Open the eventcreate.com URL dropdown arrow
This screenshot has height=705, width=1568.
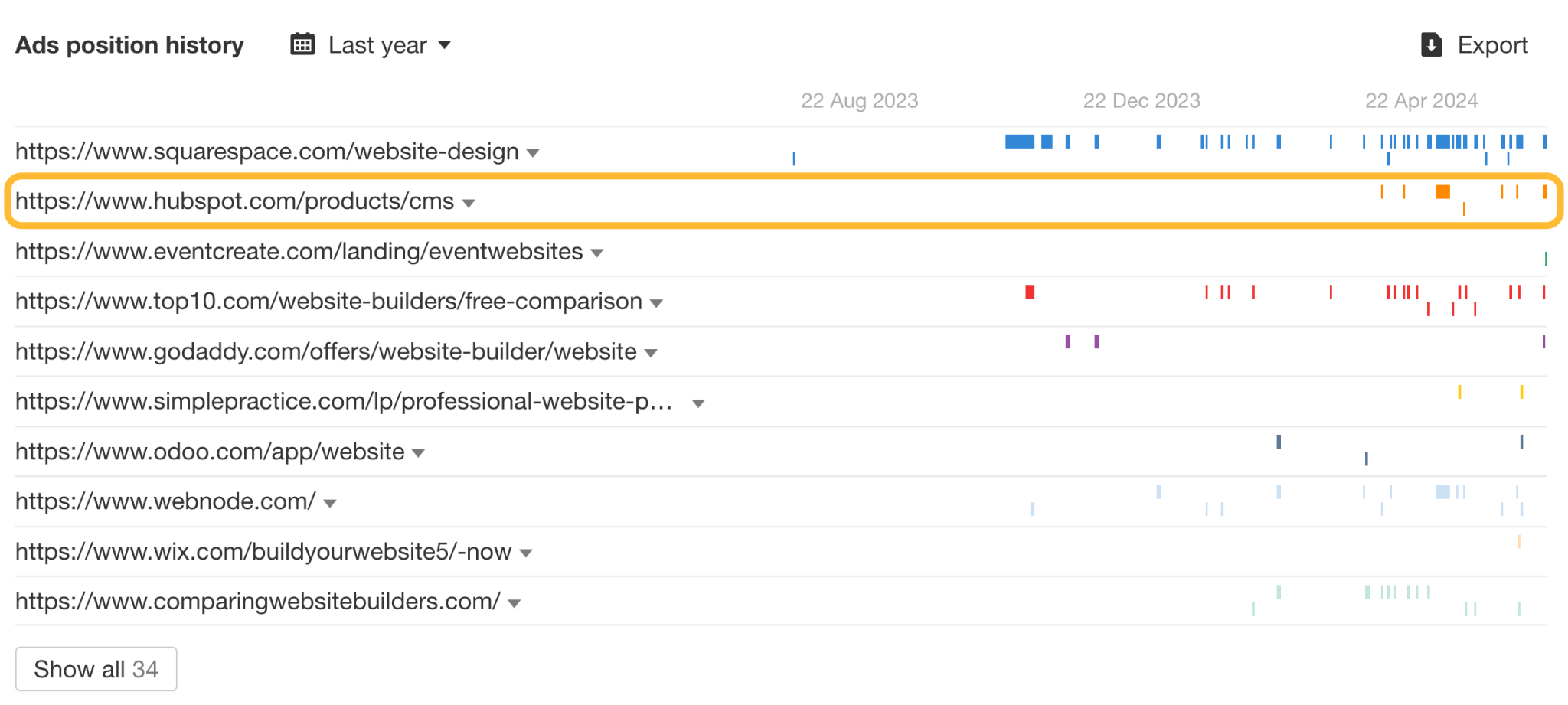(x=597, y=253)
